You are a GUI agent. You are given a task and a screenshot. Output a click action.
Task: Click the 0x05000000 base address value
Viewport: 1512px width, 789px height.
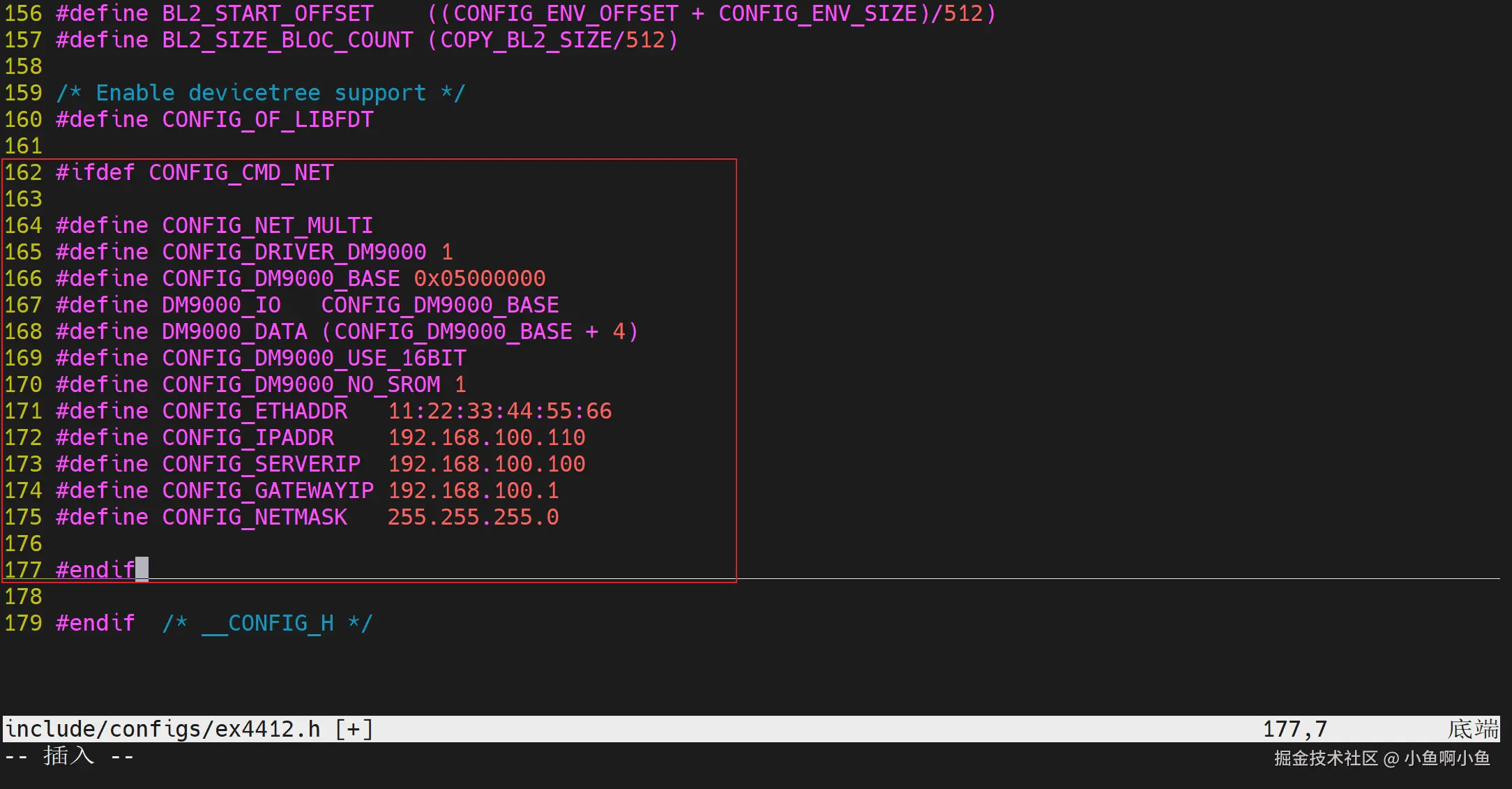[x=479, y=278]
